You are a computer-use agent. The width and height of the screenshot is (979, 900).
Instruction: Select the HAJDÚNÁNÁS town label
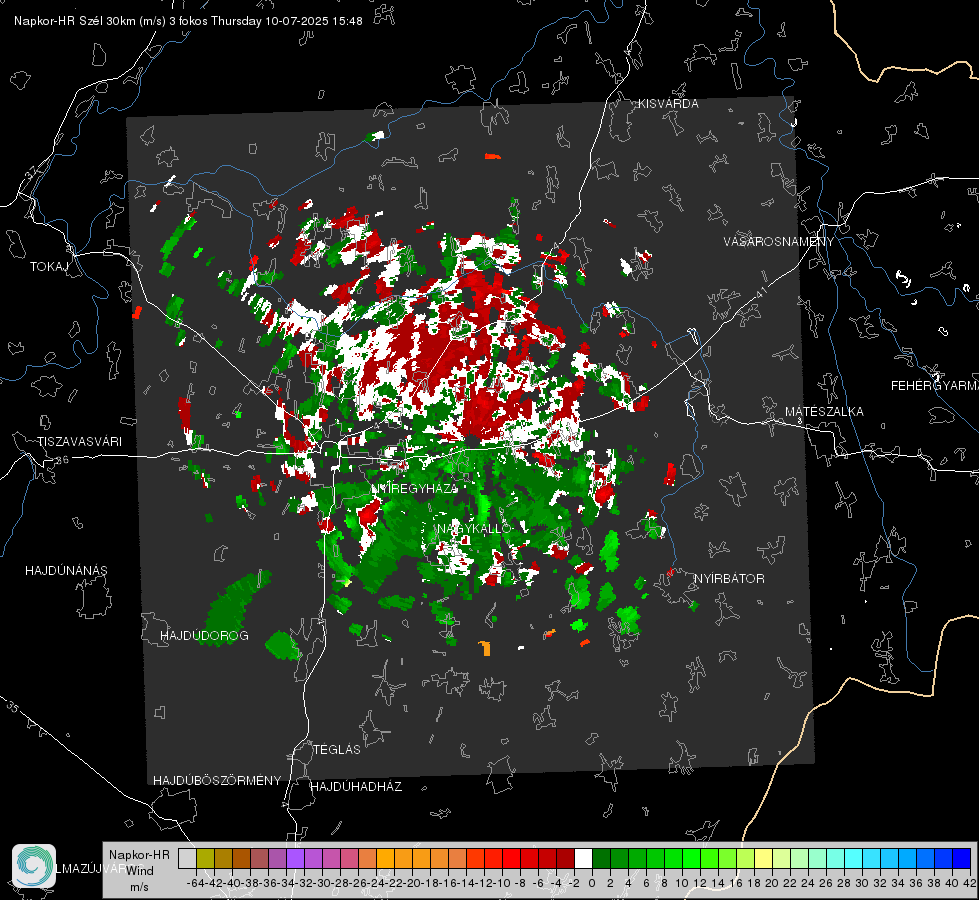[x=66, y=571]
